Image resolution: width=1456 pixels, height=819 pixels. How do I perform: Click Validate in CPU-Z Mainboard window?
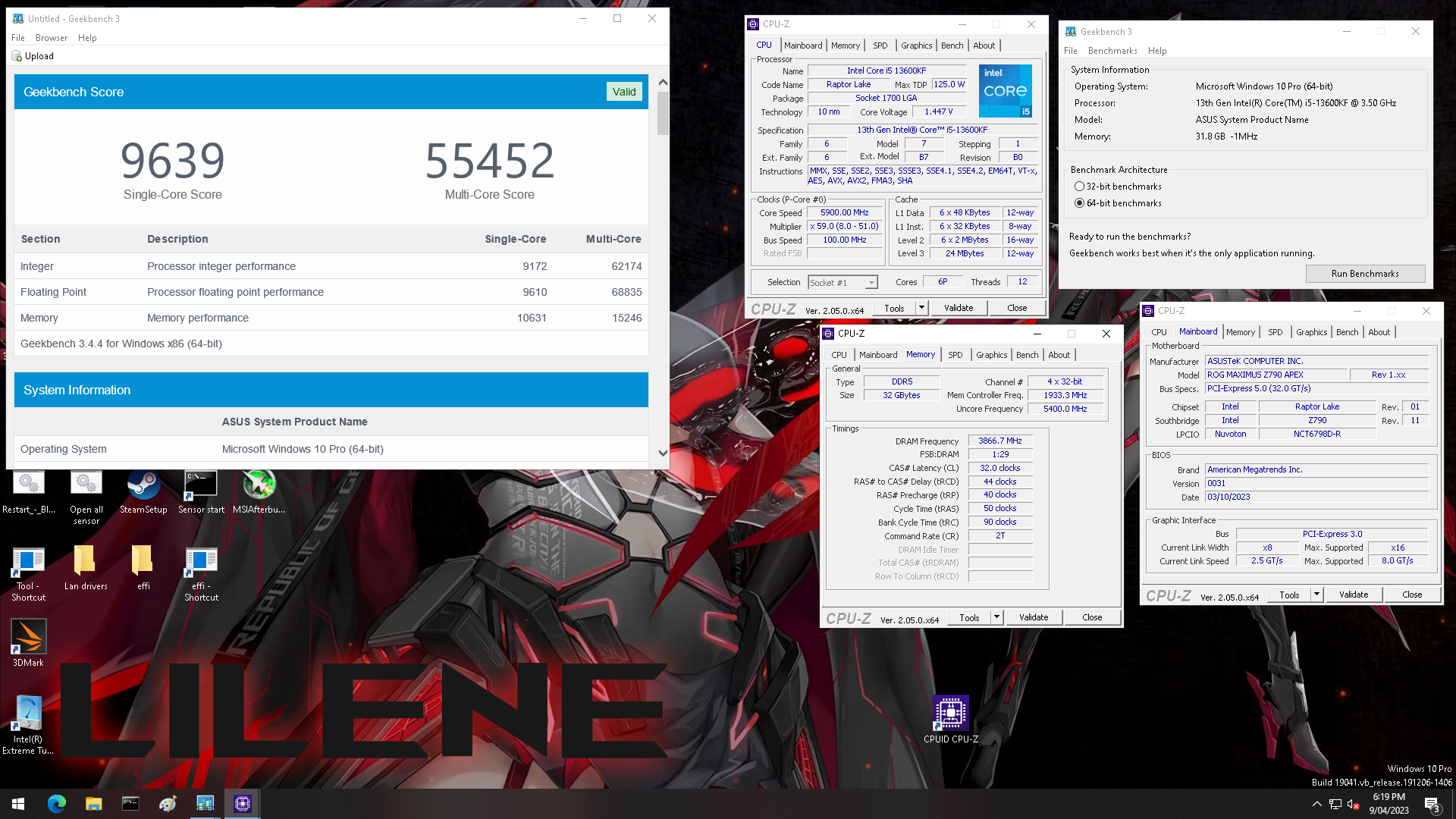pos(1354,595)
